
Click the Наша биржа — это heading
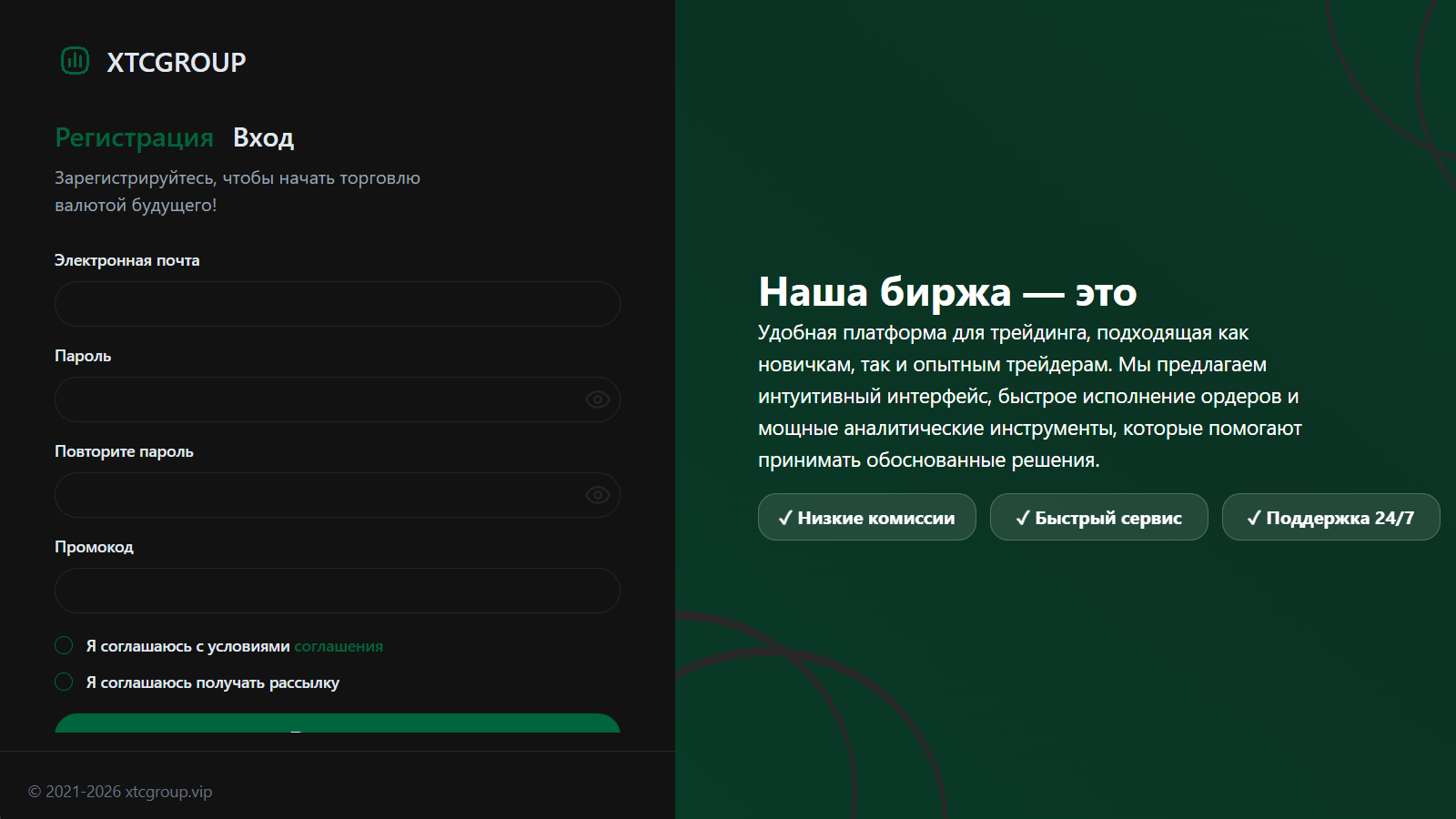click(x=947, y=292)
